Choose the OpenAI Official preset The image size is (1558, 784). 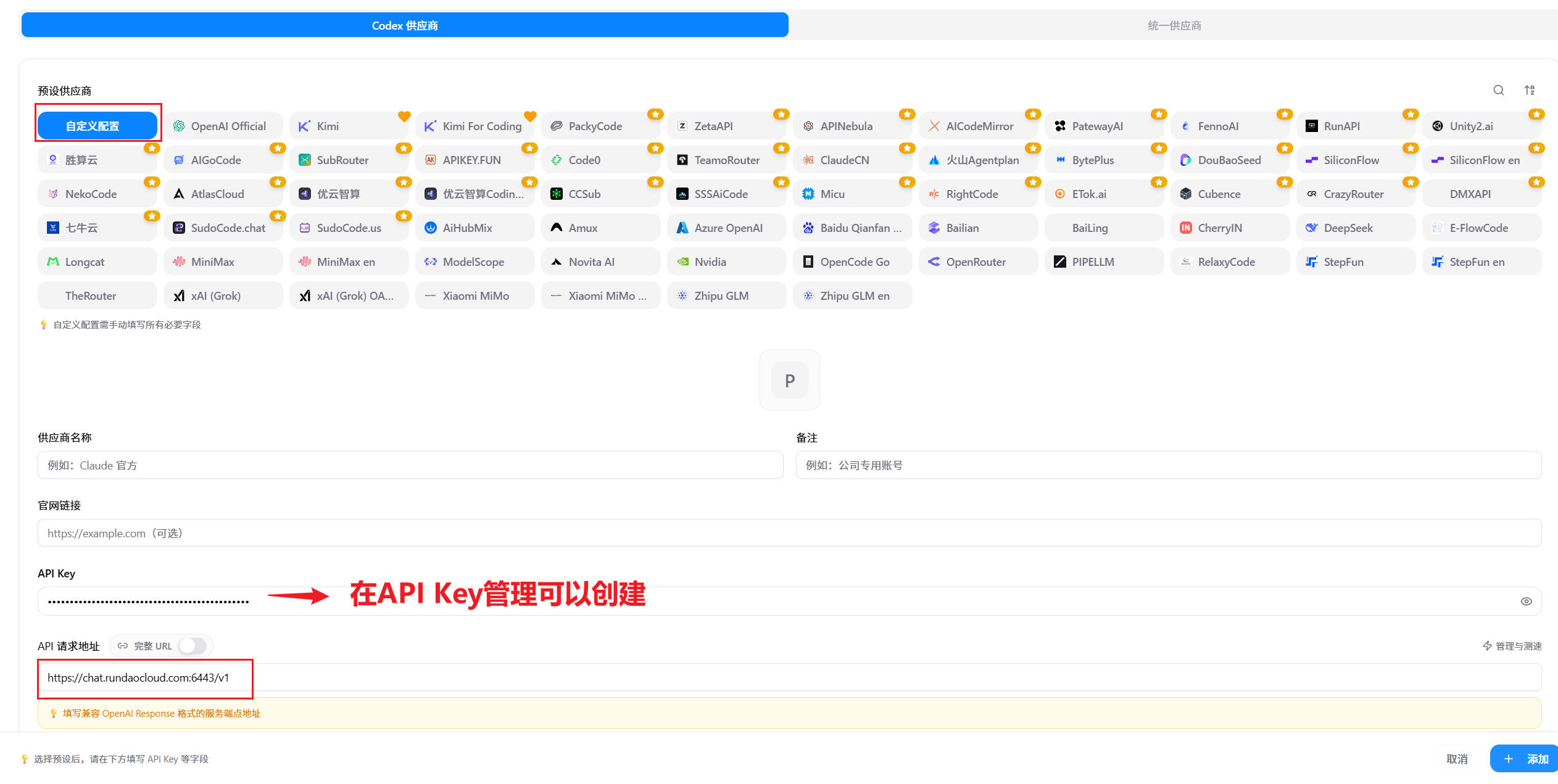pos(223,126)
